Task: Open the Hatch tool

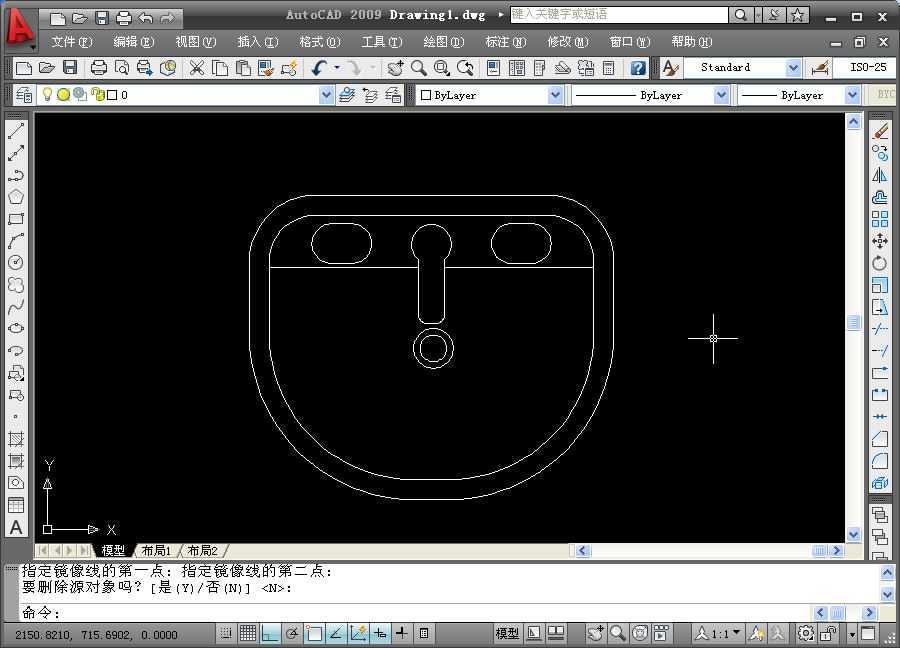Action: click(16, 439)
